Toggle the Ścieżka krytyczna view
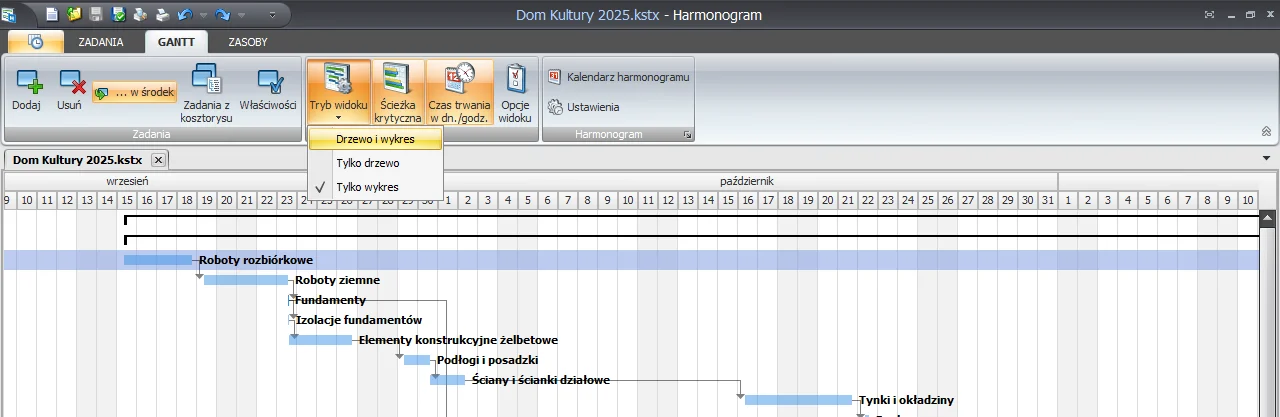The image size is (1280, 417). pyautogui.click(x=398, y=92)
